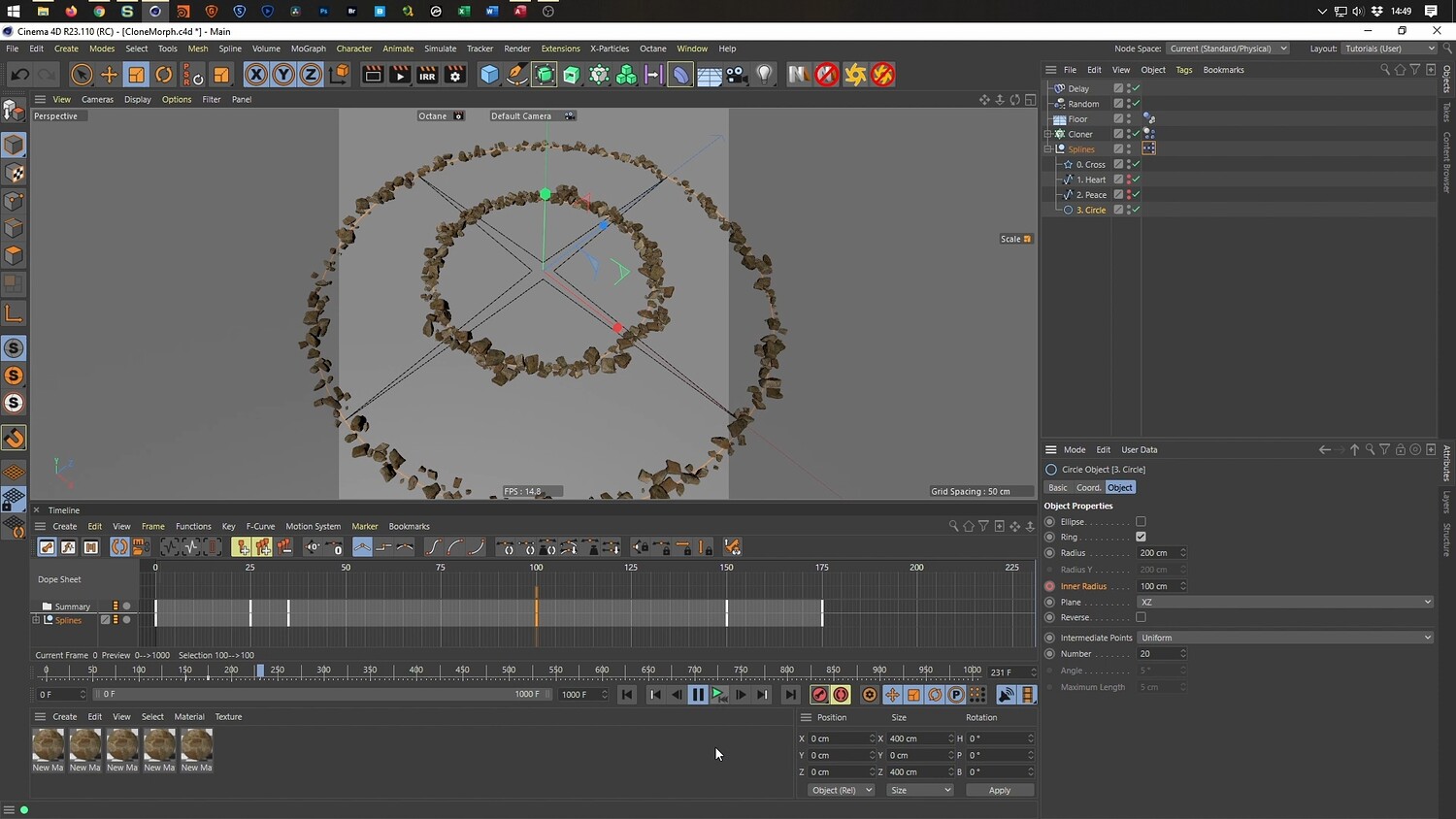Open Edit Render Settings

(454, 75)
